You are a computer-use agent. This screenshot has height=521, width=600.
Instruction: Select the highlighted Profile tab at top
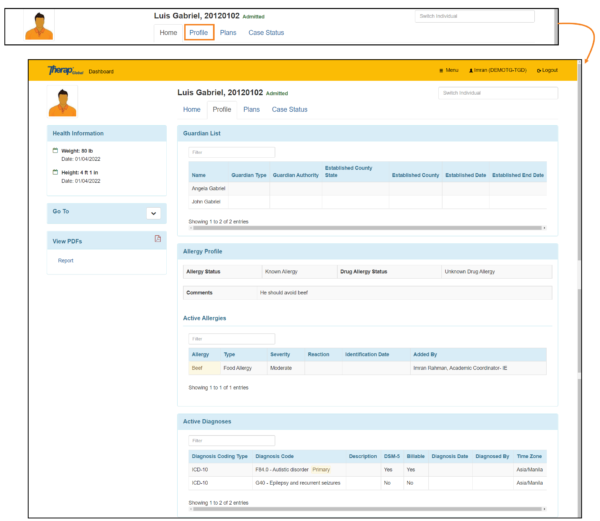[198, 33]
